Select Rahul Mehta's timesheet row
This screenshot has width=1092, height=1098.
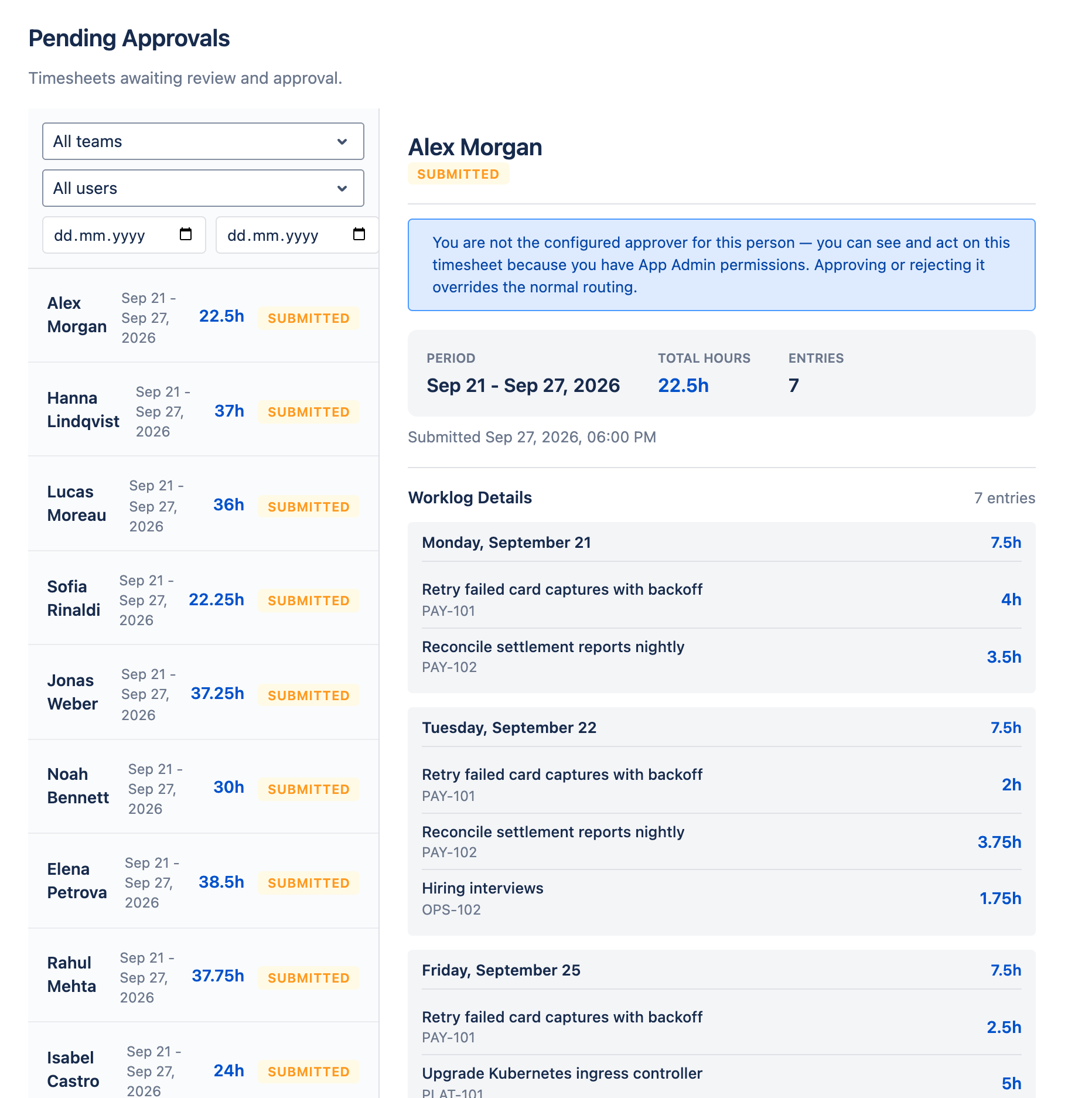coord(203,976)
